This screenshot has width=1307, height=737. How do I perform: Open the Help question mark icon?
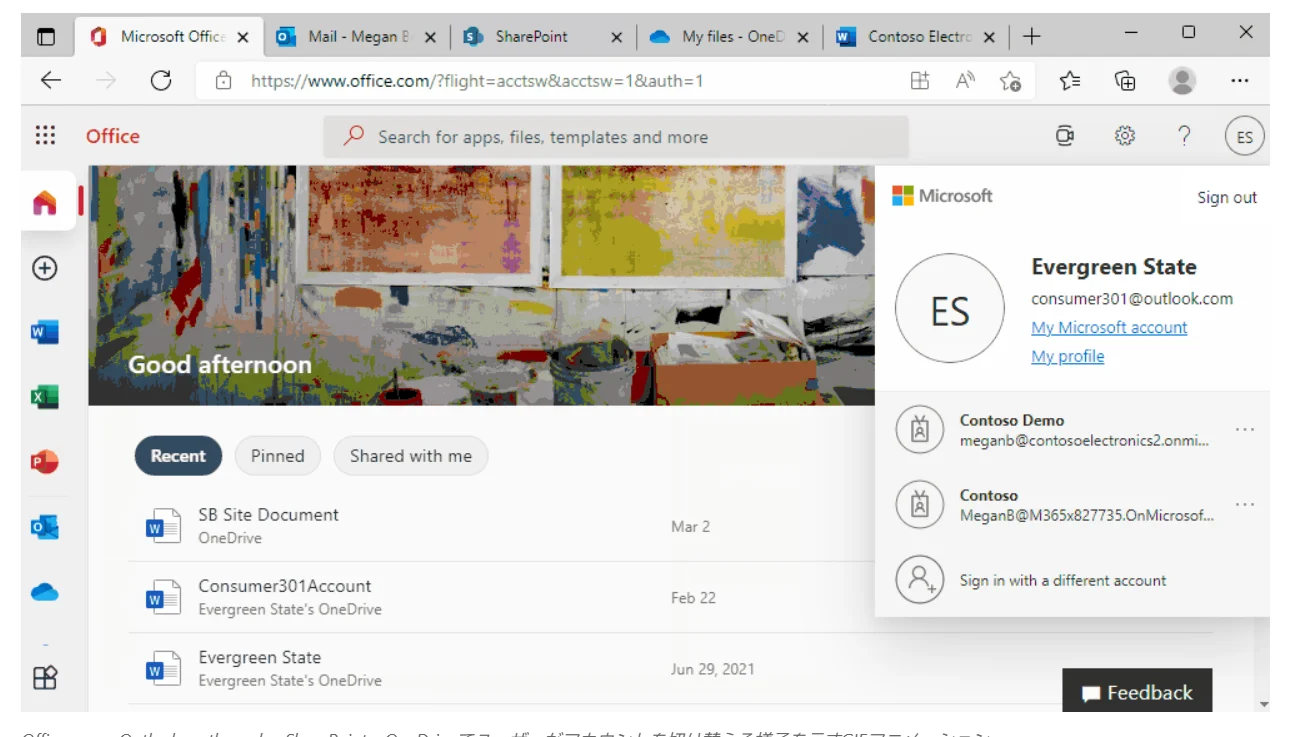pos(1183,135)
